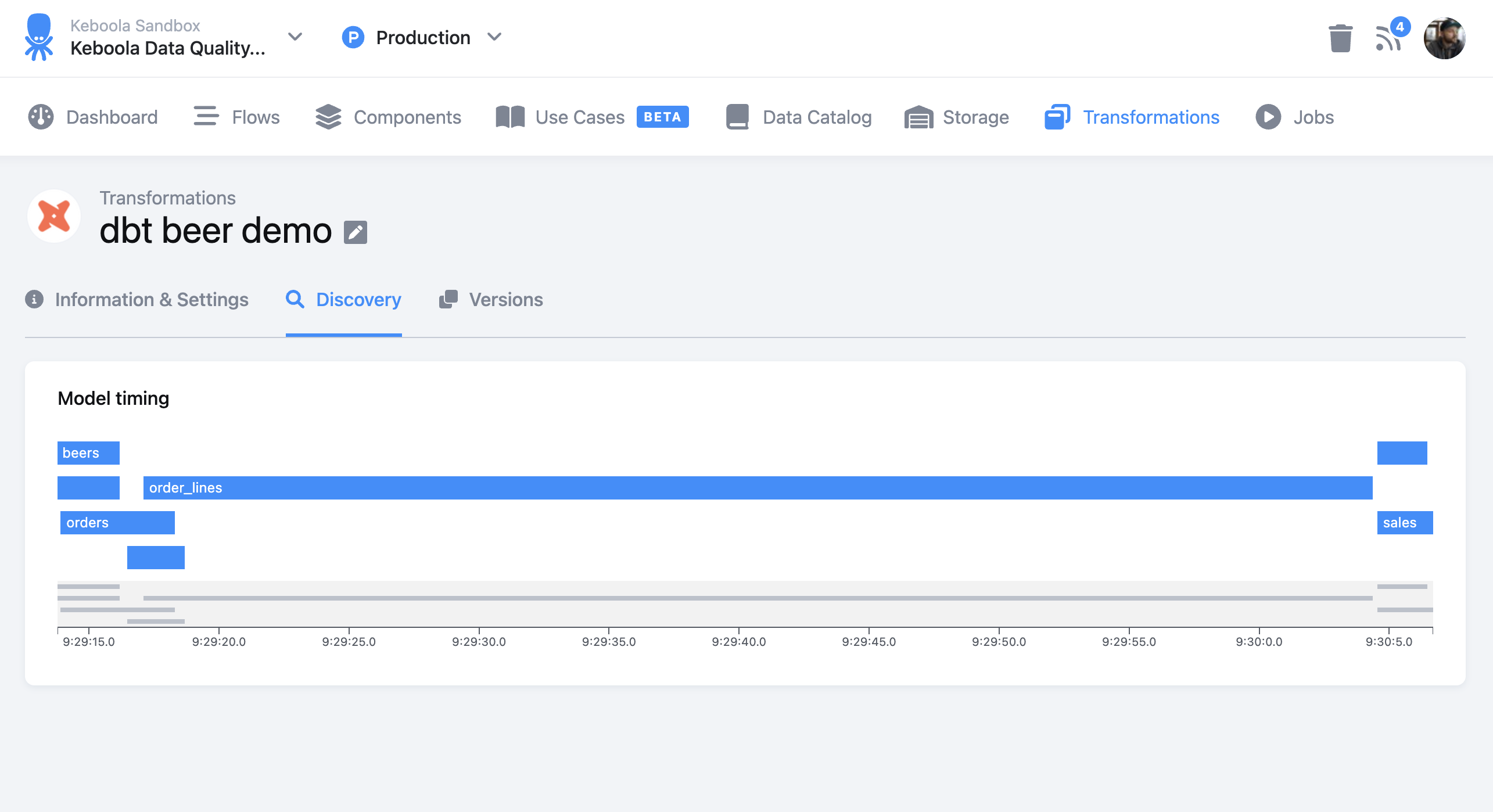The width and height of the screenshot is (1493, 812).
Task: Follow the Transformations breadcrumb link
Action: click(167, 197)
